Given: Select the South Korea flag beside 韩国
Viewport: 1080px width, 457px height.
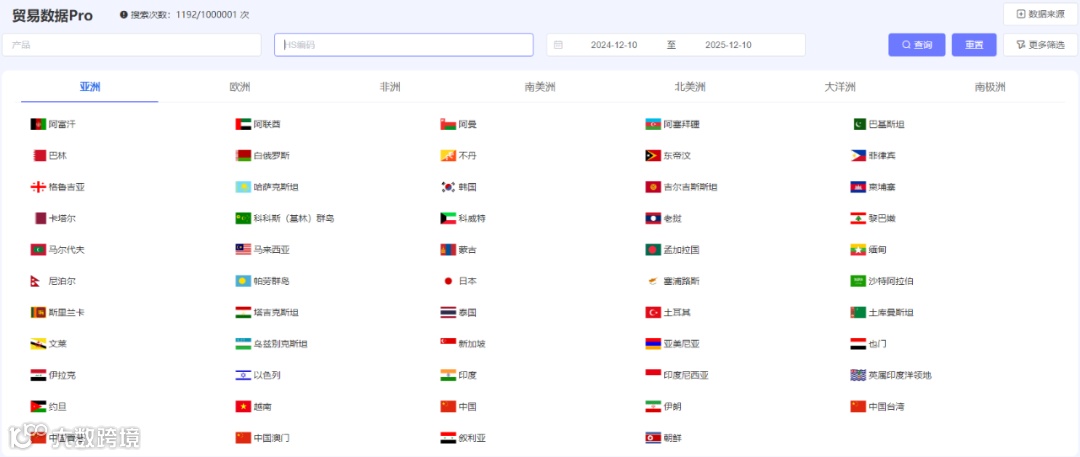Looking at the screenshot, I should 448,187.
